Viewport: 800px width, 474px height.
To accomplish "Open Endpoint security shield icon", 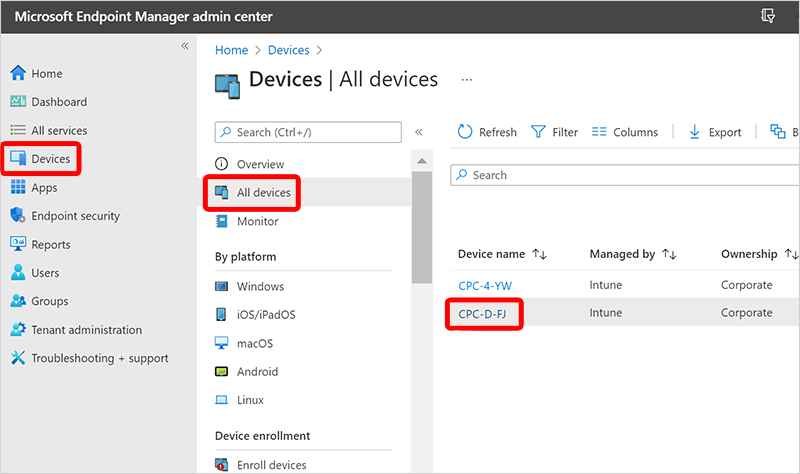I will [18, 216].
